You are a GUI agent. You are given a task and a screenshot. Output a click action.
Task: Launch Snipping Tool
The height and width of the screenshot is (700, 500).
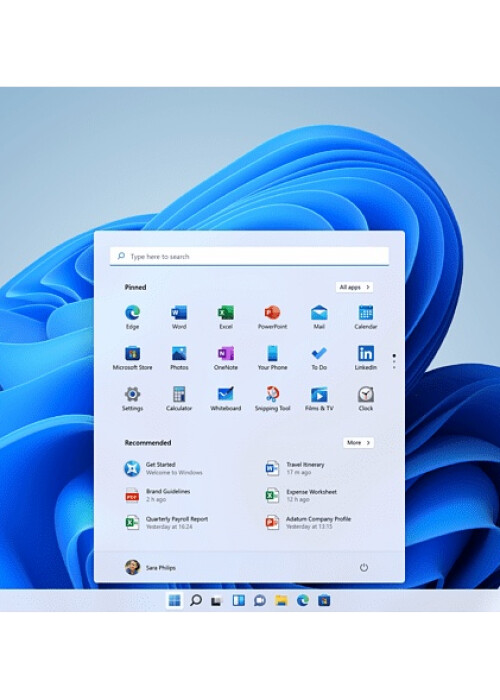272,398
